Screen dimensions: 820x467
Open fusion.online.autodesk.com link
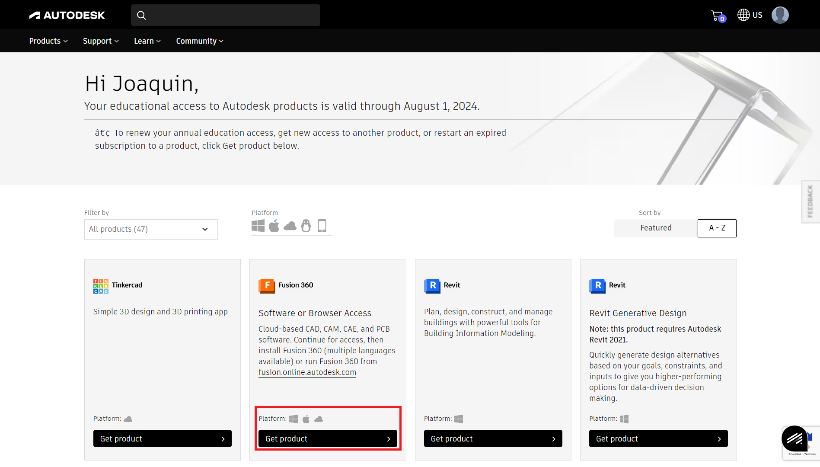307,372
